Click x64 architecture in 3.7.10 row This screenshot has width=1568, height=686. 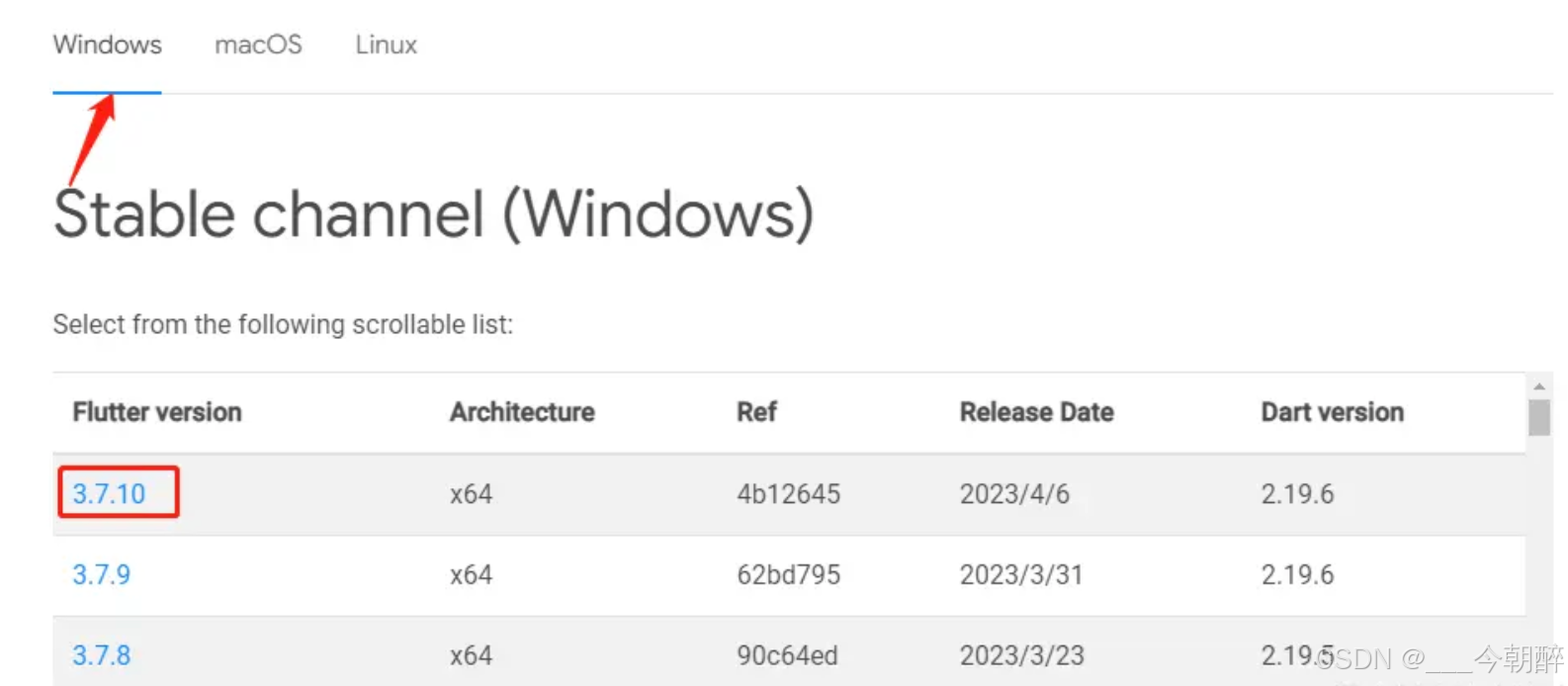[471, 493]
